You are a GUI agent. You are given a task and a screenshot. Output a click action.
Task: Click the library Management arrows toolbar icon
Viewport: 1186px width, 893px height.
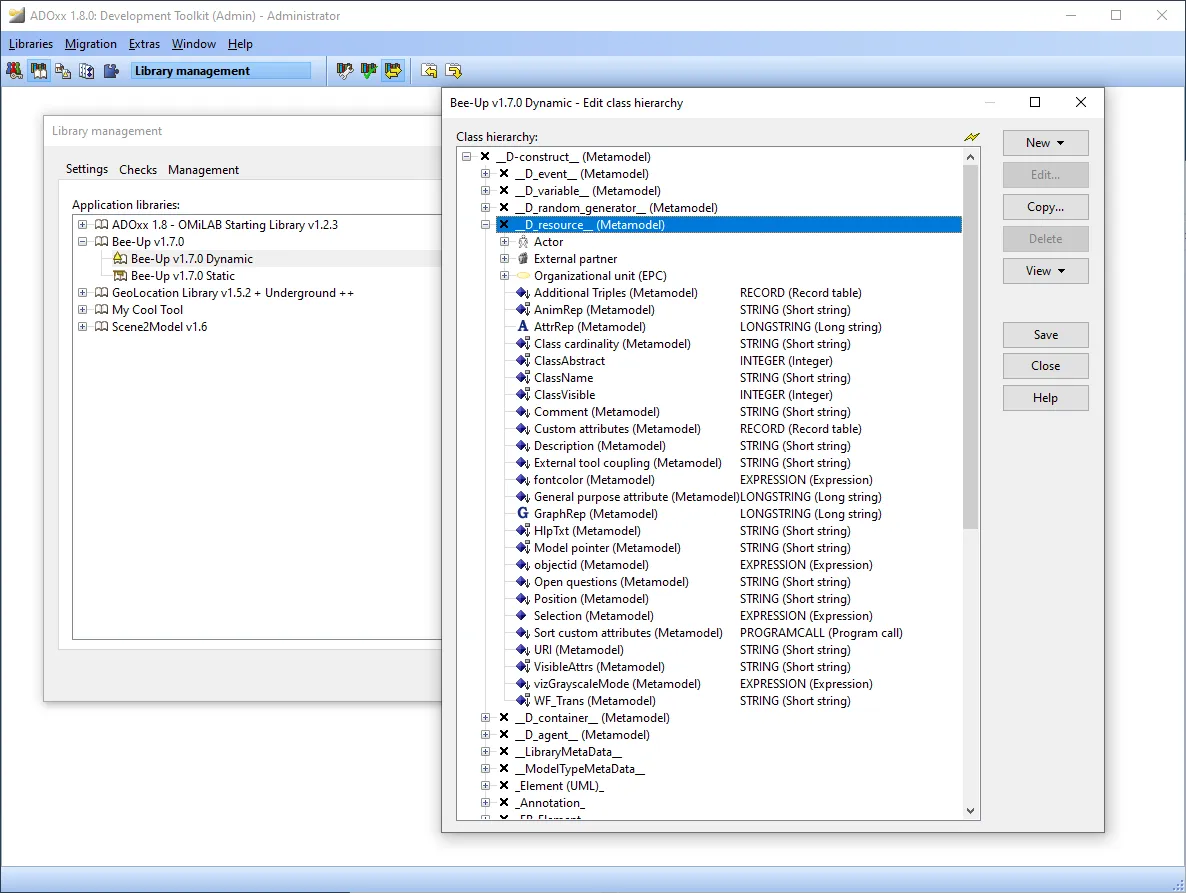coord(393,71)
